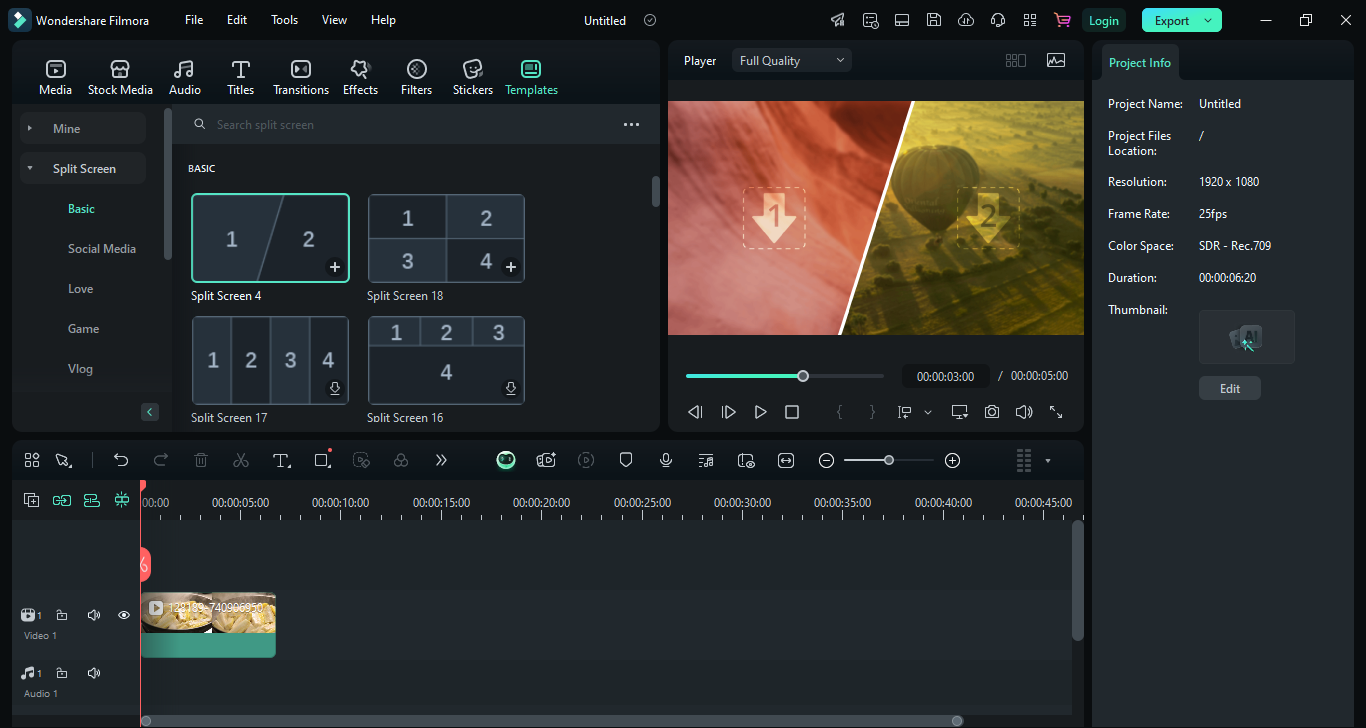Viewport: 1366px width, 728px height.
Task: Take a snapshot with the camera icon
Action: (991, 411)
